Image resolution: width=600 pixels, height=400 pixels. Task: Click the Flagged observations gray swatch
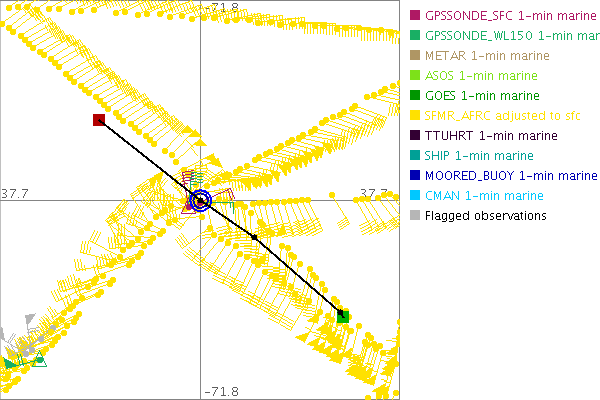(x=415, y=215)
